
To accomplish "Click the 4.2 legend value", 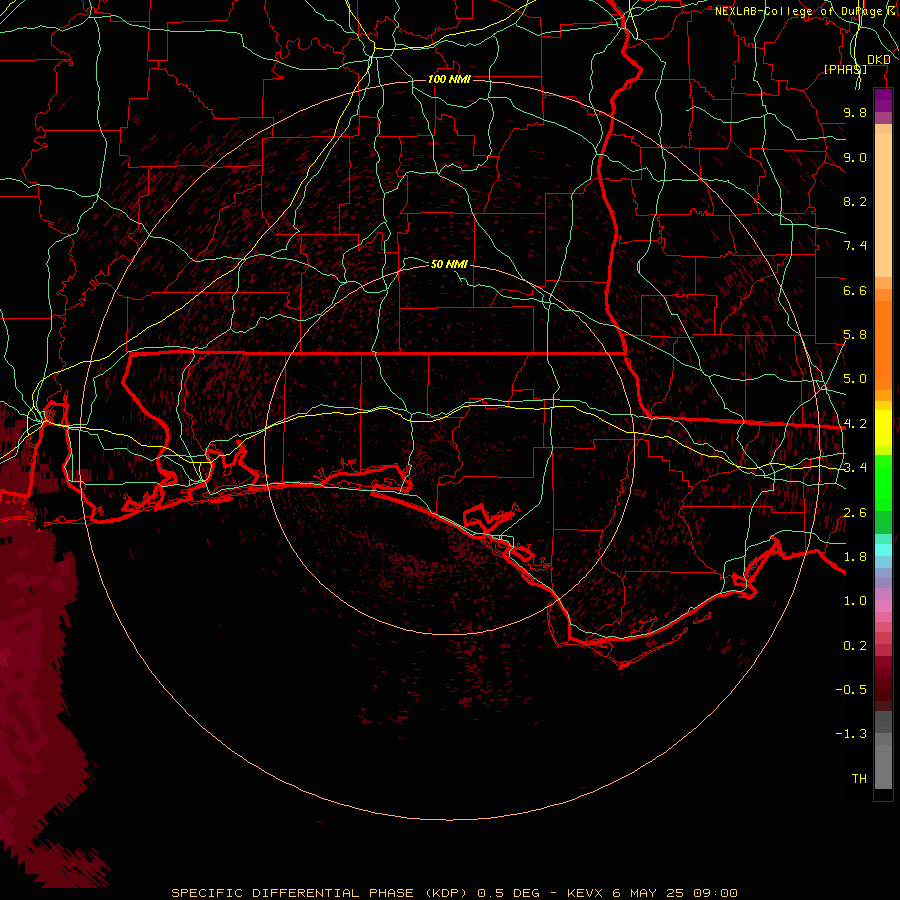I will pos(855,424).
